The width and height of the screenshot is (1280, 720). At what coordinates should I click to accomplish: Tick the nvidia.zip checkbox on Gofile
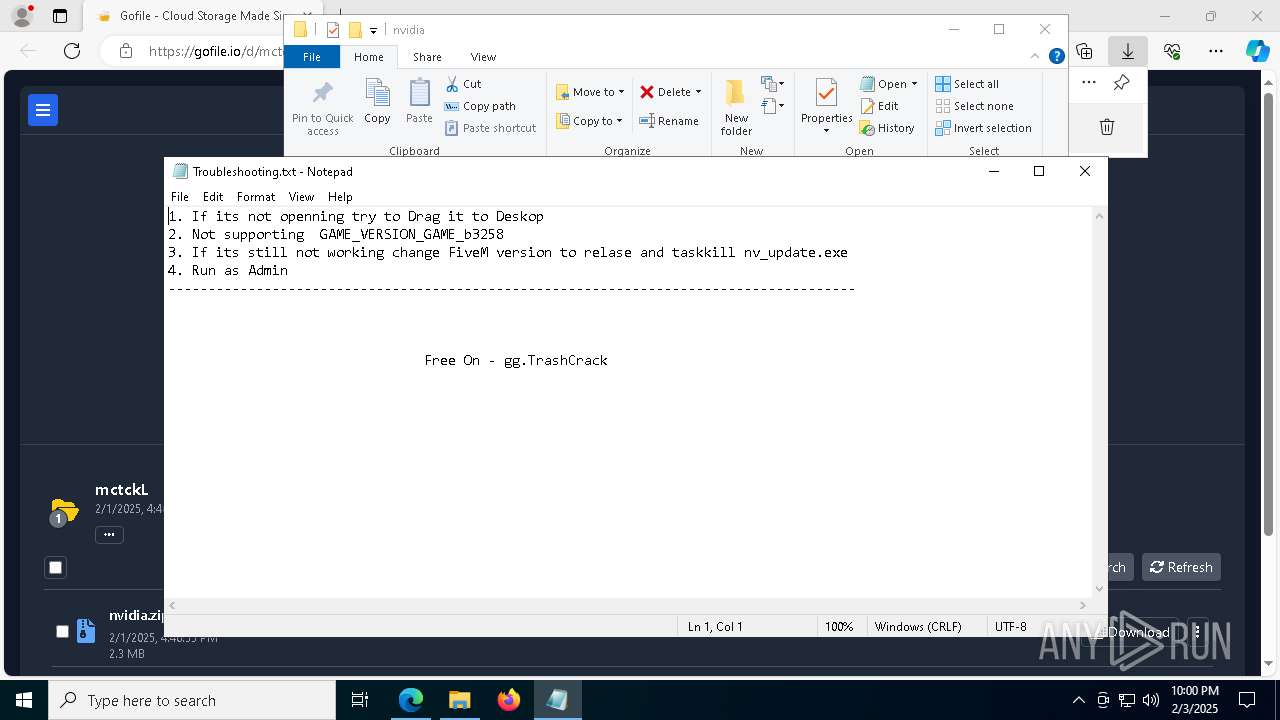point(62,632)
